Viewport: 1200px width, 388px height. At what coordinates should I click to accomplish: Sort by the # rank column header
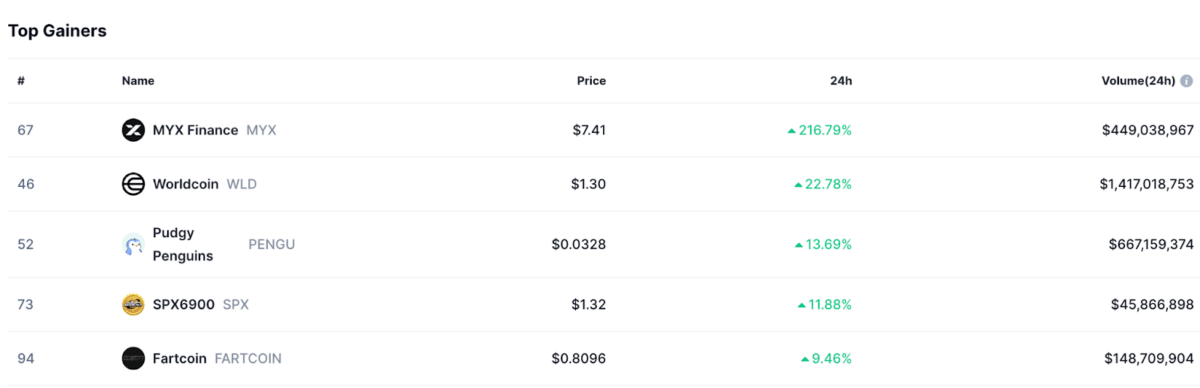coord(21,81)
